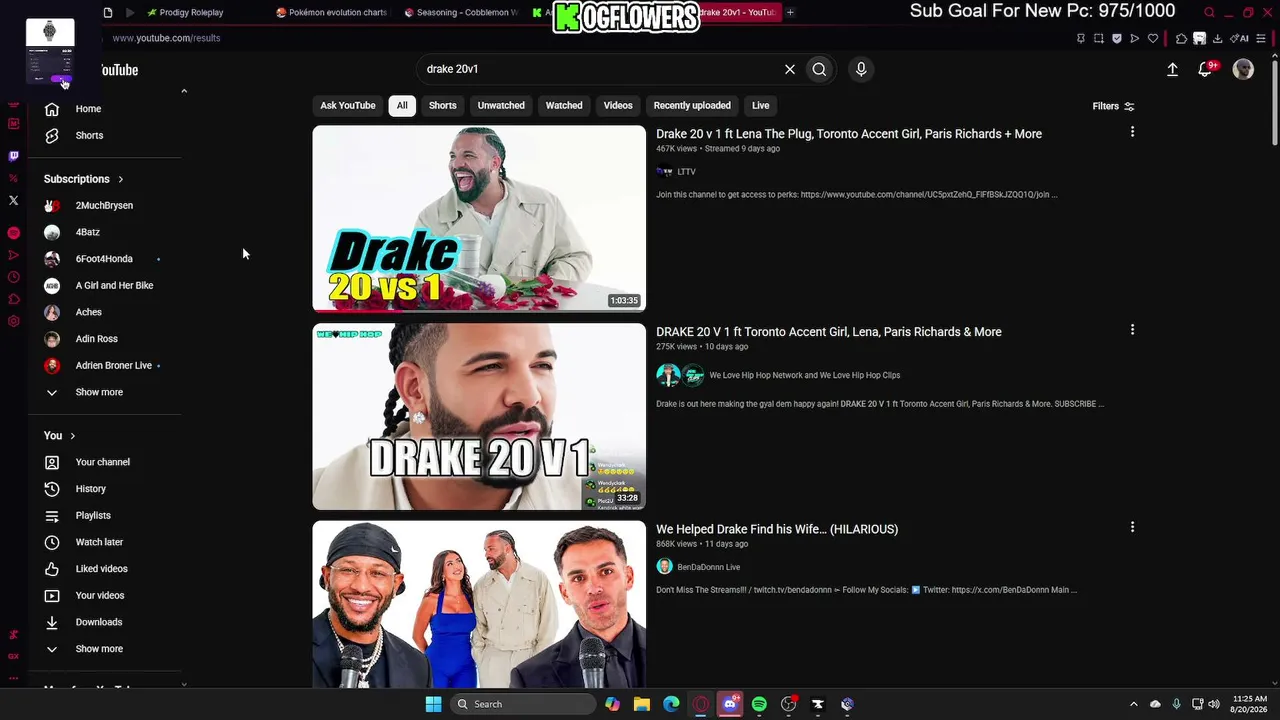
Task: Show hidden system tray icons chevron
Action: pyautogui.click(x=1133, y=704)
